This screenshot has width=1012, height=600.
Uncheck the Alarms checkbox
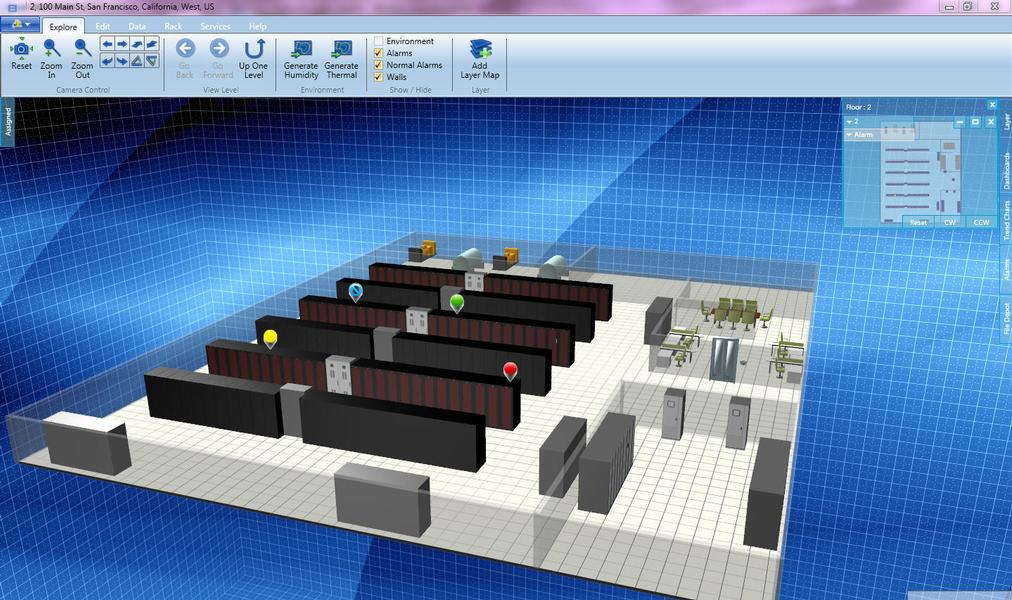tap(379, 53)
